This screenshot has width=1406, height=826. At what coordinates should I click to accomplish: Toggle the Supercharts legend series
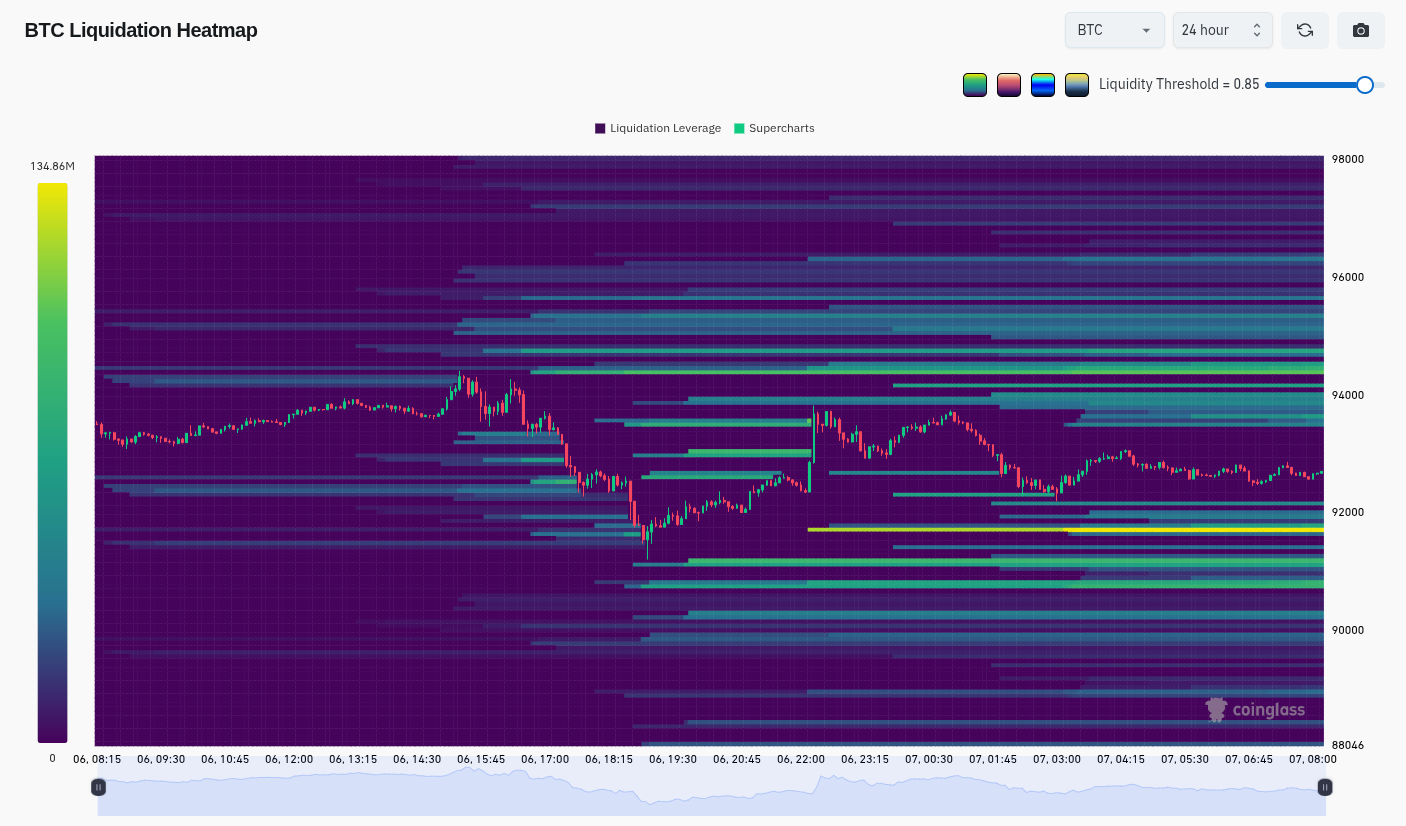click(774, 128)
